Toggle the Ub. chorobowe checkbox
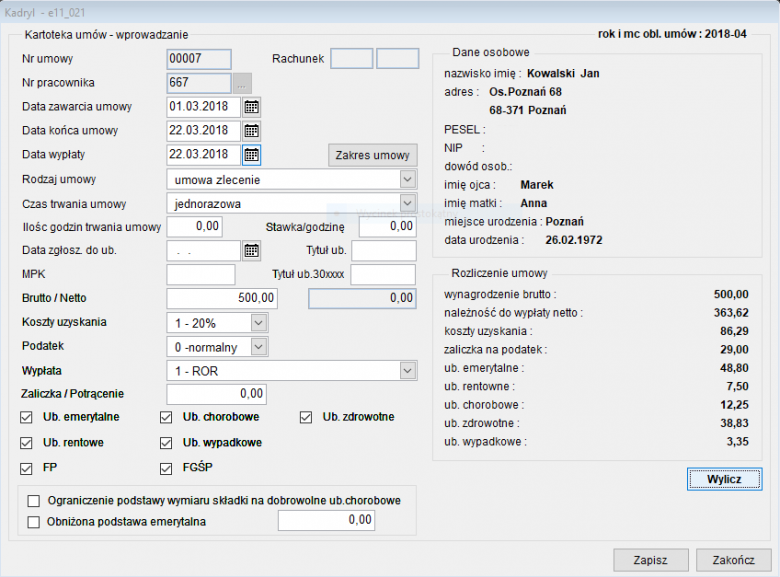Image resolution: width=780 pixels, height=577 pixels. (x=166, y=417)
